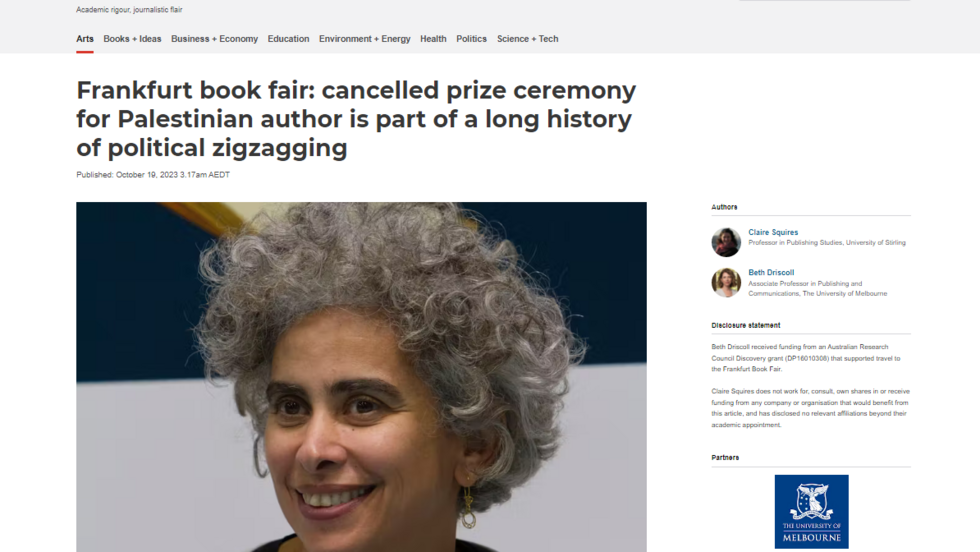Image resolution: width=980 pixels, height=552 pixels.
Task: Open Beth Driscoll's author profile link
Action: coord(771,273)
